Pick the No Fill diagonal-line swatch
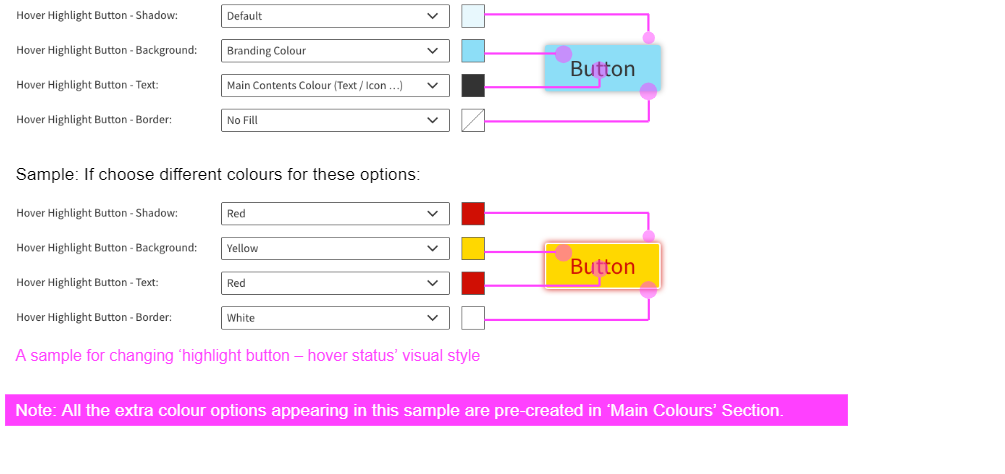 point(473,120)
